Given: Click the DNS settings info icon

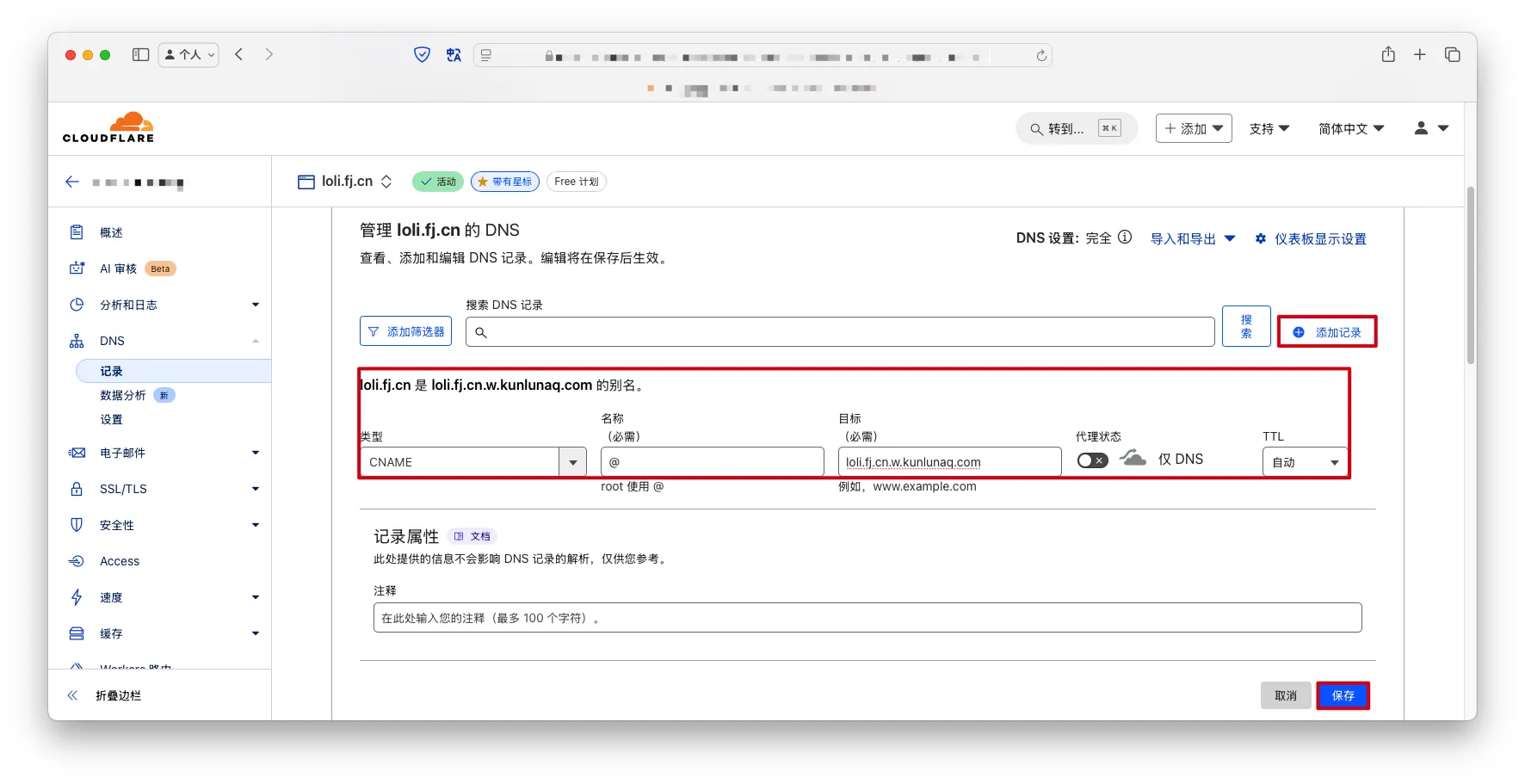Looking at the screenshot, I should [1125, 238].
